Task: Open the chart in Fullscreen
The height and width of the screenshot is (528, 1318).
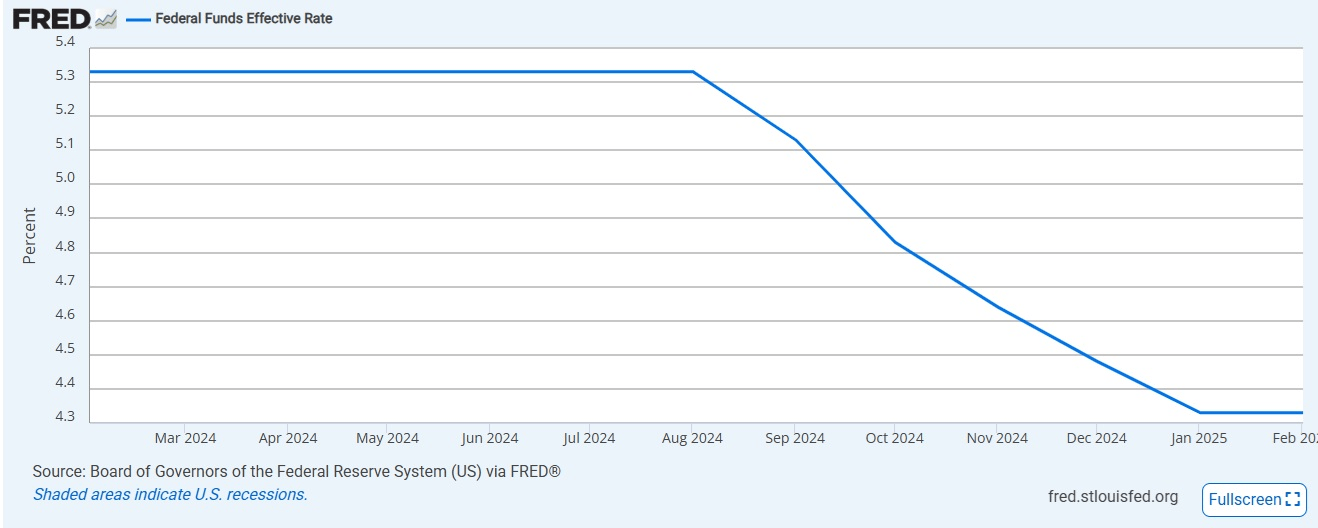Action: pos(1254,499)
